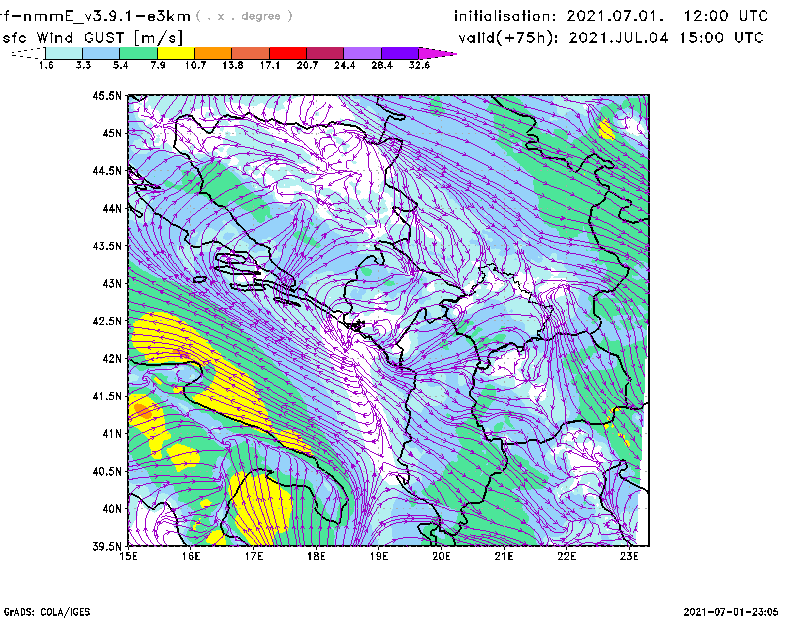The image size is (800, 618).
Task: Click legend value 10.7
Action: tap(195, 65)
